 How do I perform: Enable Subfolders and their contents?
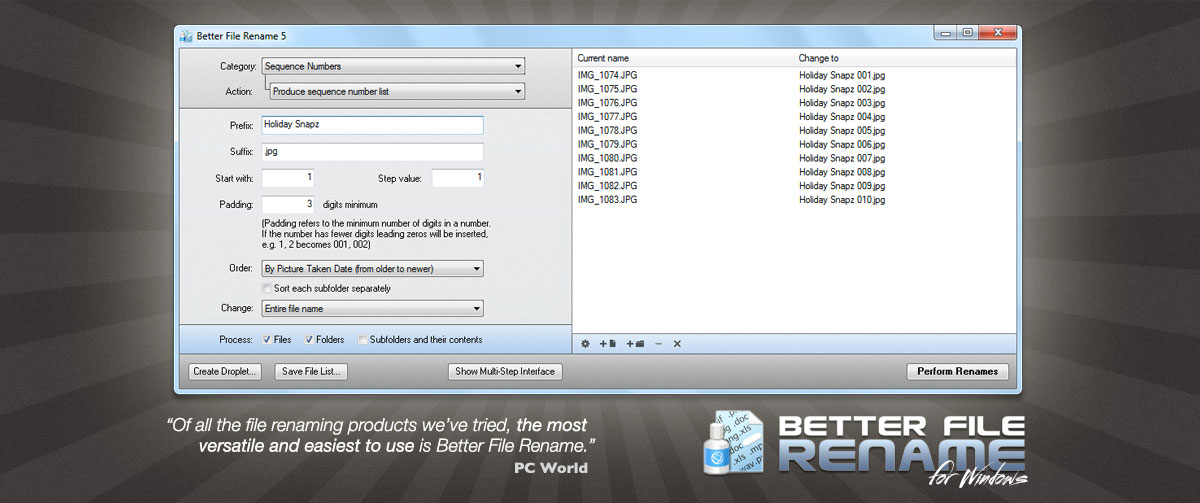[363, 340]
